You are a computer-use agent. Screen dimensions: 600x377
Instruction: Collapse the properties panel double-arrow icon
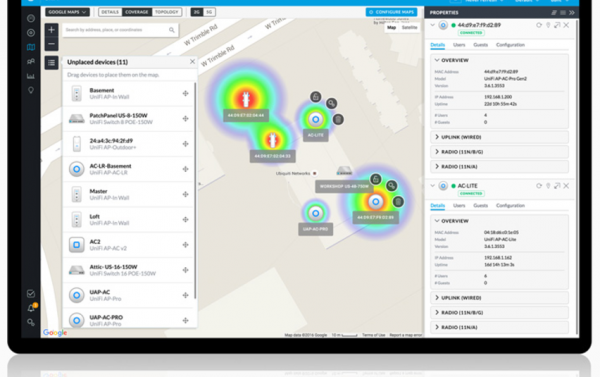(x=572, y=13)
